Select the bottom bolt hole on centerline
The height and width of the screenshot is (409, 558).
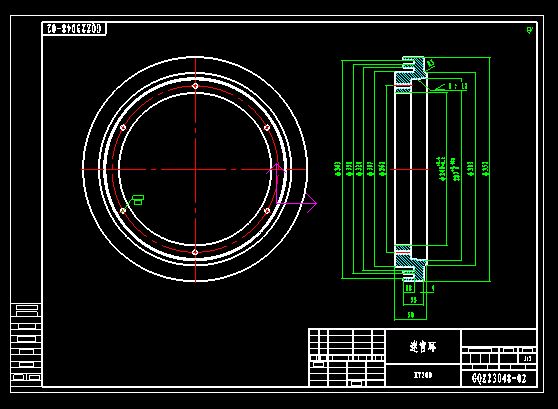pyautogui.click(x=195, y=252)
